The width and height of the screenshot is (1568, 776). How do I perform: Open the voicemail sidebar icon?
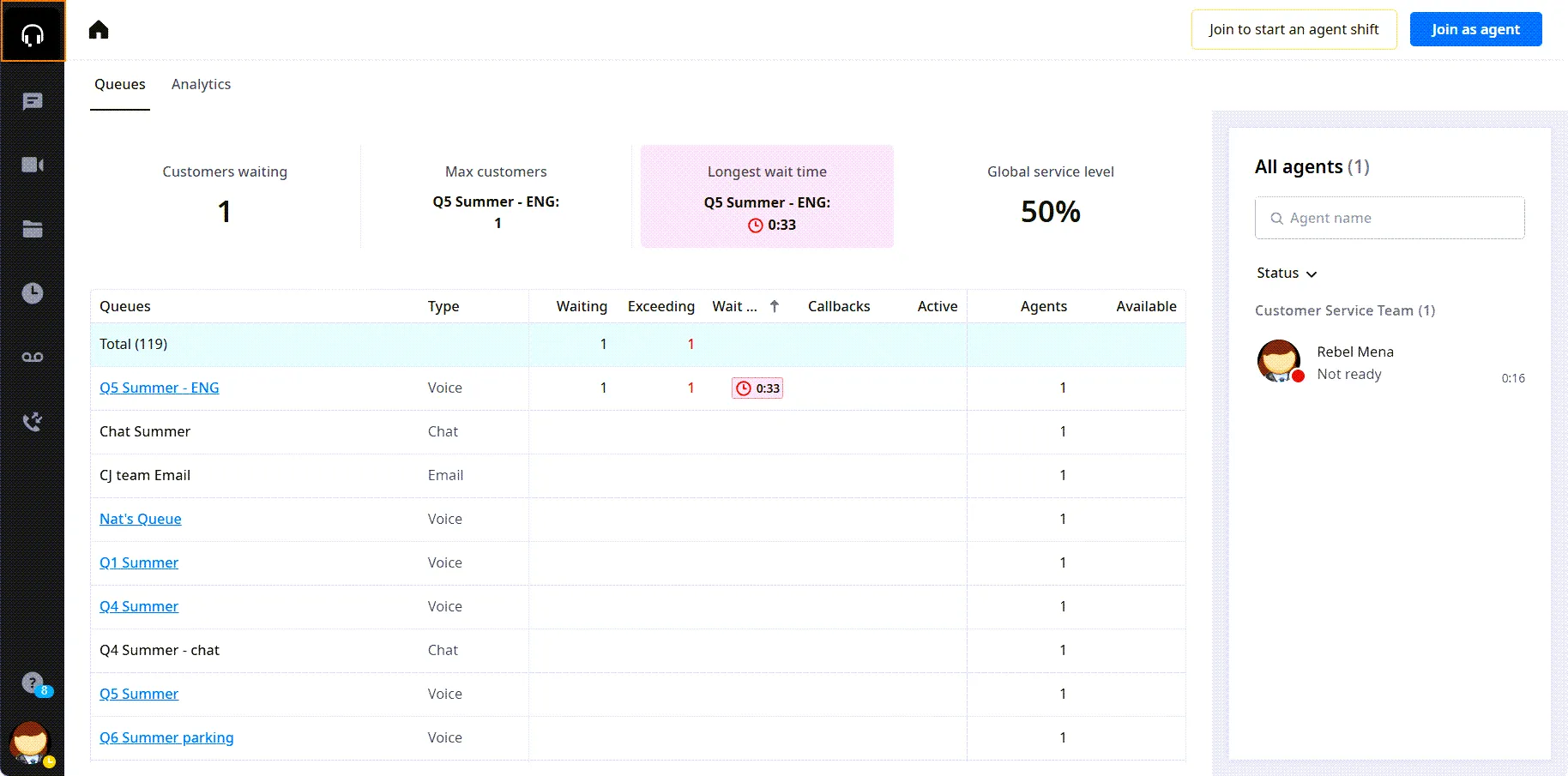click(33, 357)
